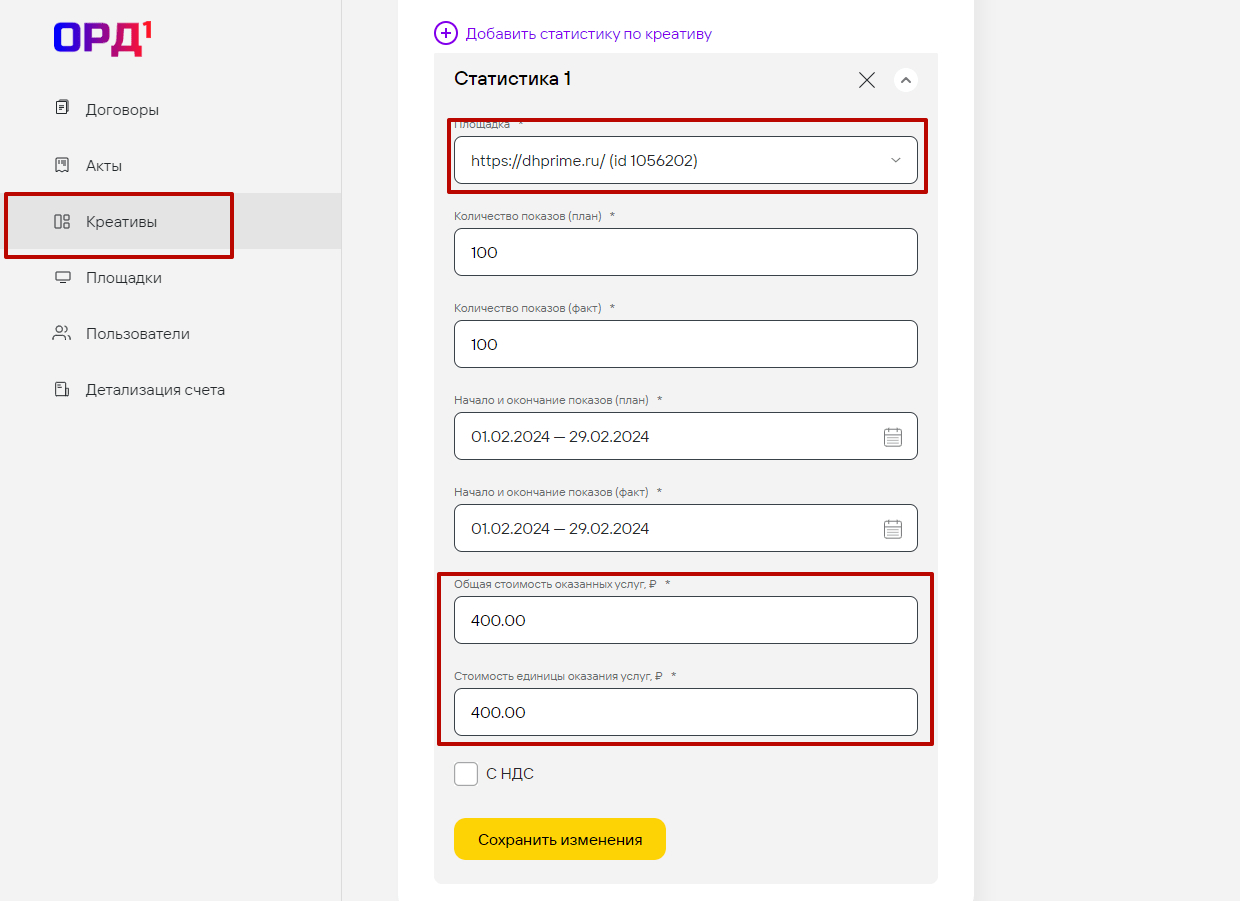Click the Площадки monitor icon
The height and width of the screenshot is (901, 1240).
click(62, 277)
